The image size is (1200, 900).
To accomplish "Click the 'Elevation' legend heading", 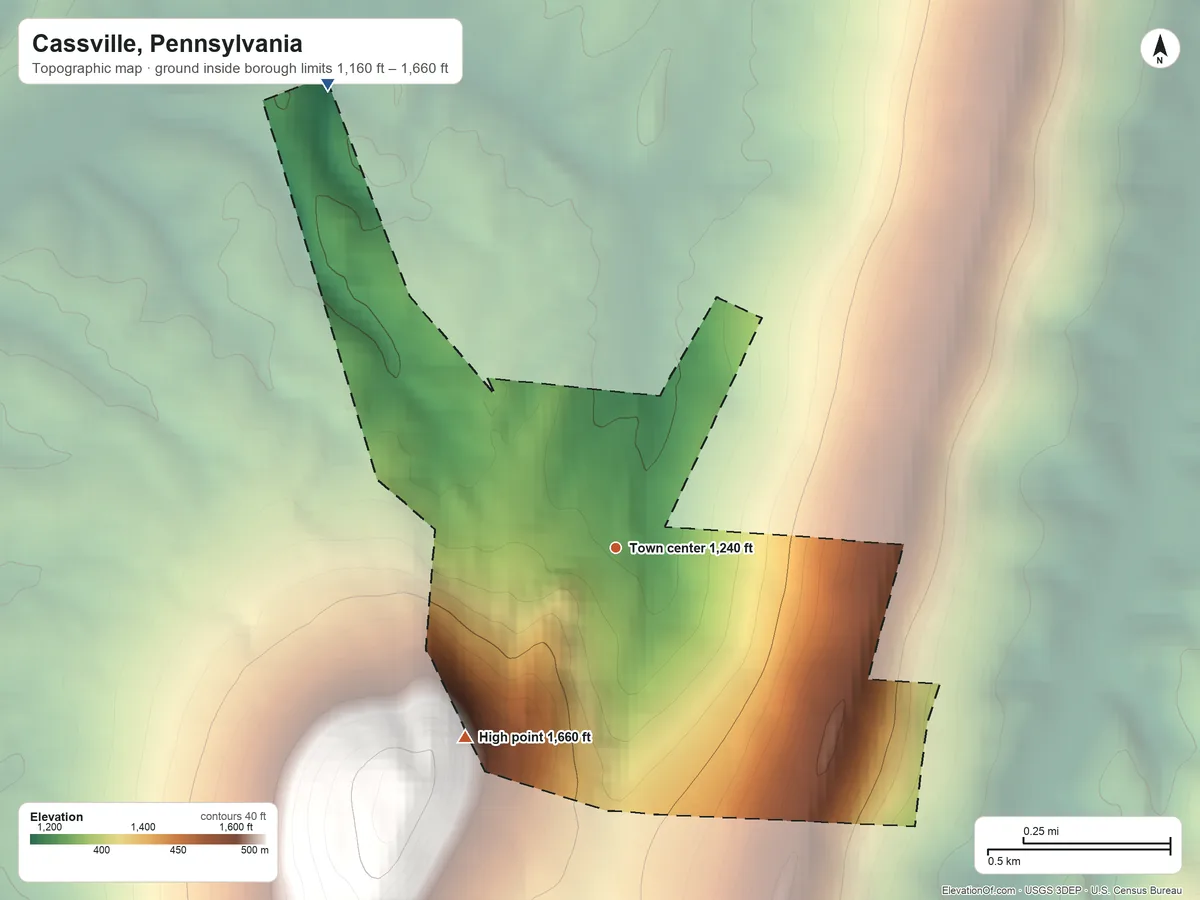I will [57, 817].
